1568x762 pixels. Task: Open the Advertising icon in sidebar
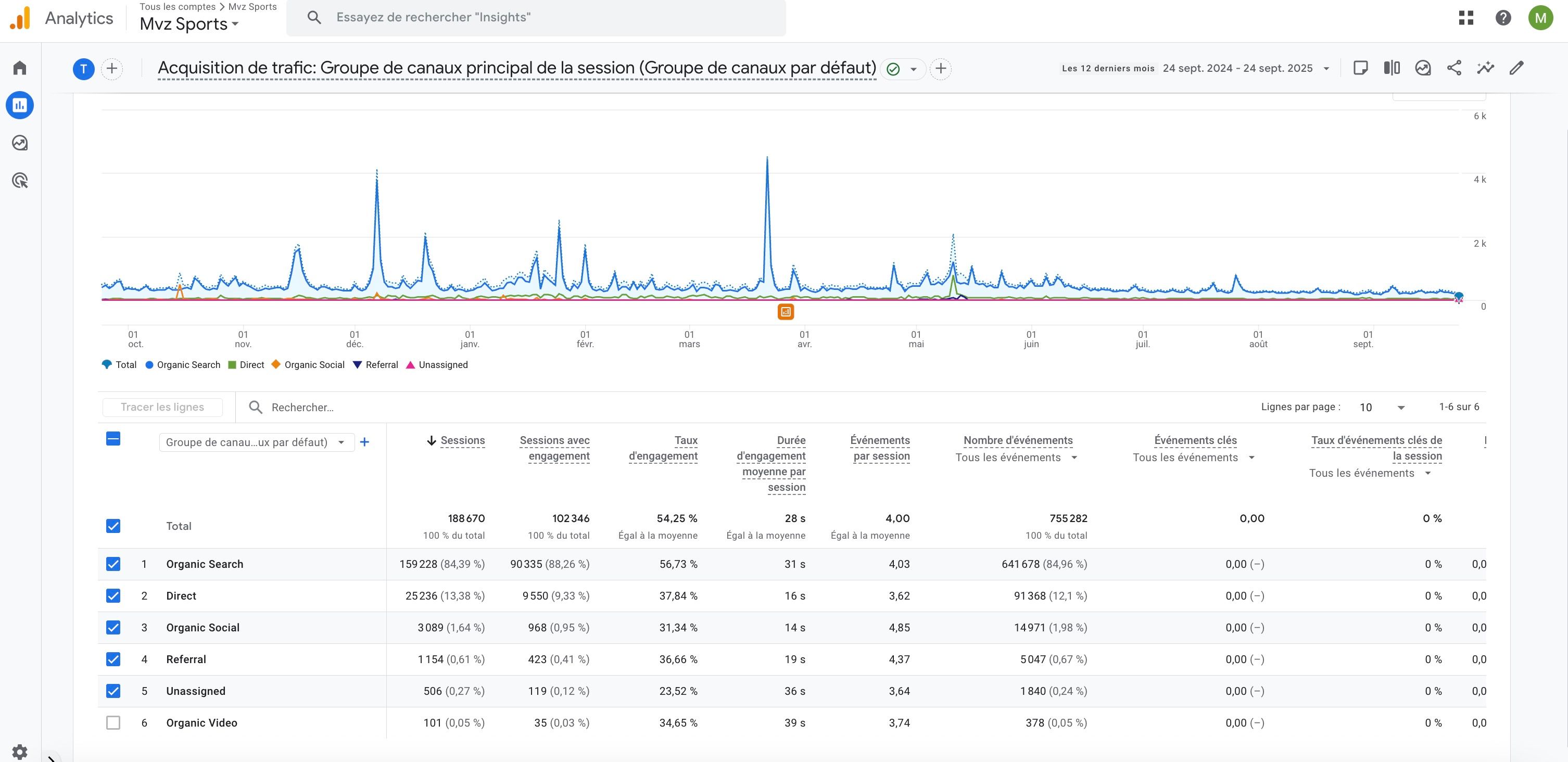(19, 181)
